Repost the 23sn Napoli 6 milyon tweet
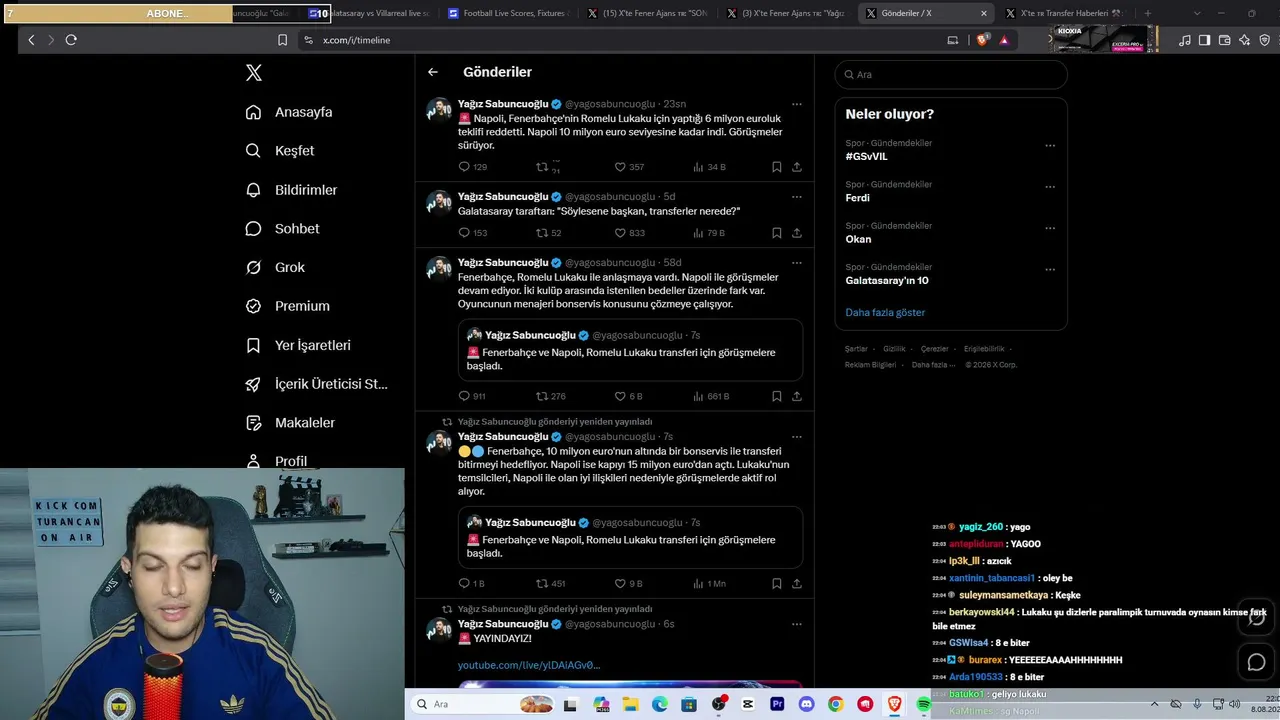 (x=542, y=167)
